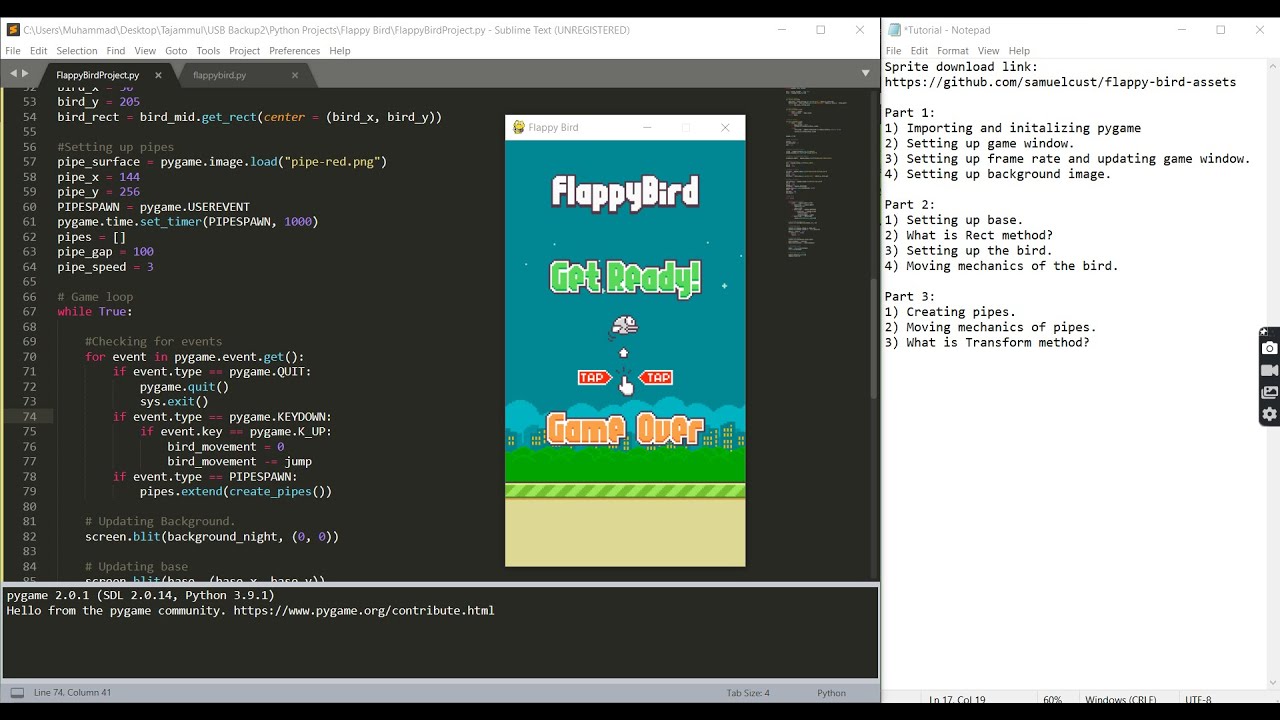Open the Goto menu
This screenshot has height=720, width=1280.
pos(176,51)
